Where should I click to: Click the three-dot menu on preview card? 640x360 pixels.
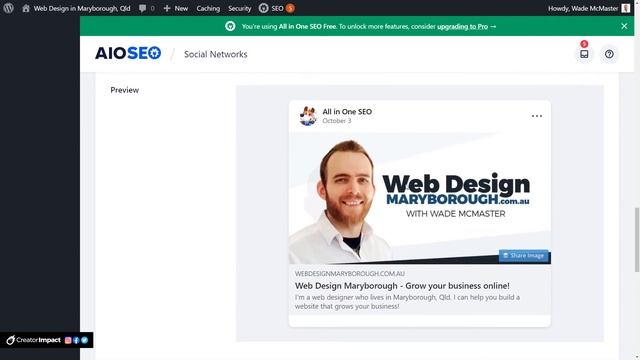click(537, 116)
